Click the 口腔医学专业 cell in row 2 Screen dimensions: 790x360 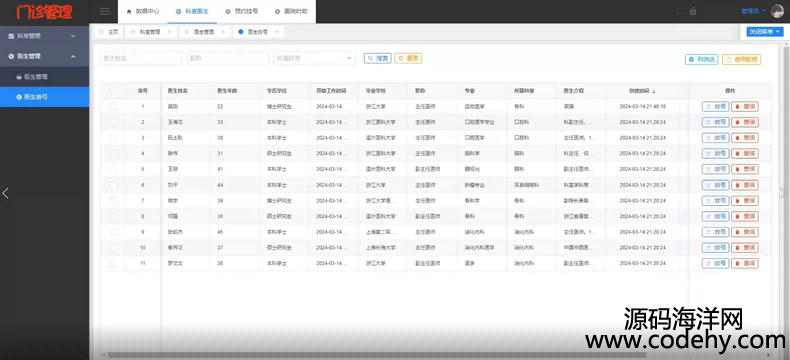(x=480, y=122)
